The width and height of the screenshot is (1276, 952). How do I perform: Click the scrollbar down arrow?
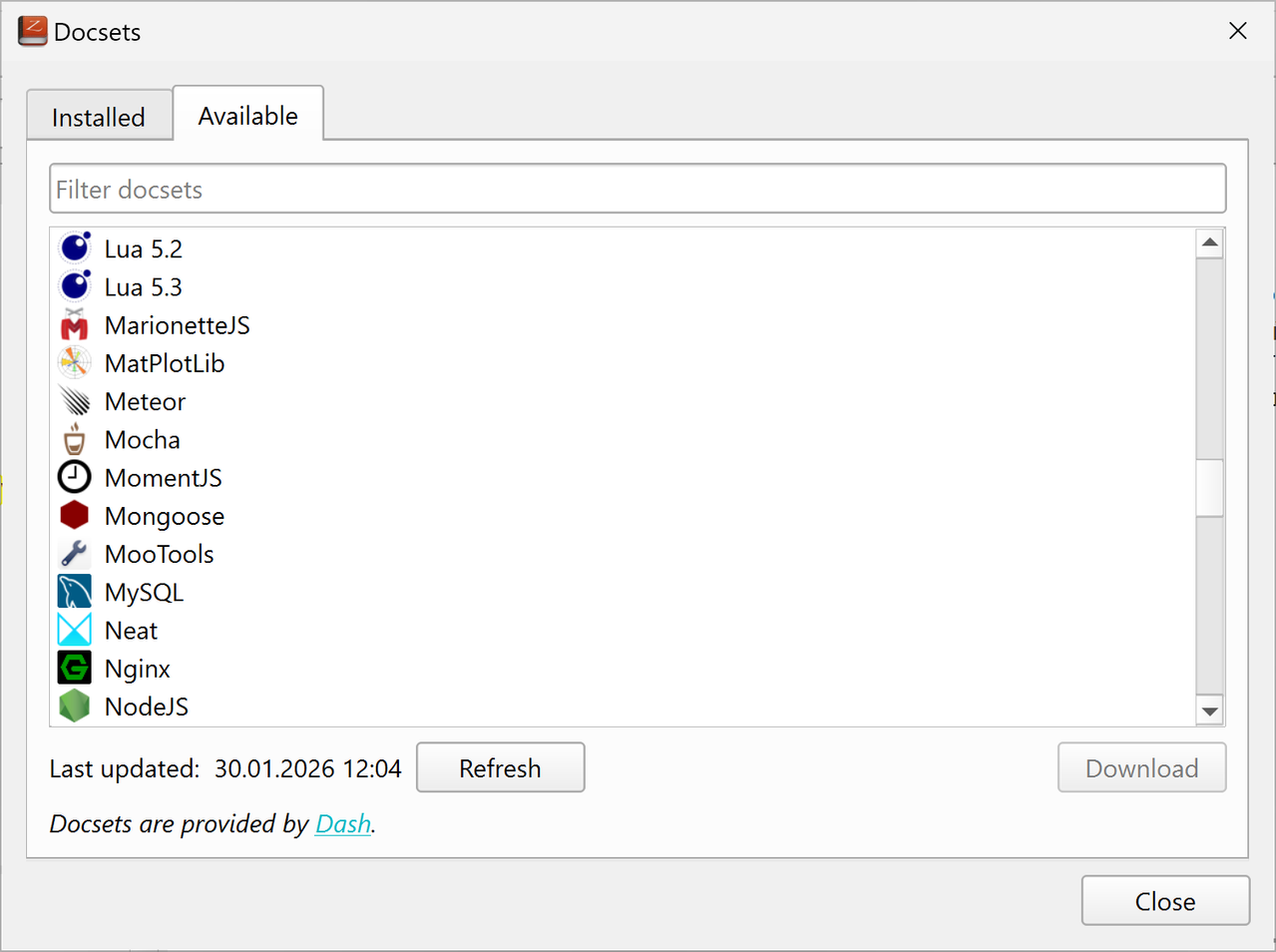(x=1210, y=712)
